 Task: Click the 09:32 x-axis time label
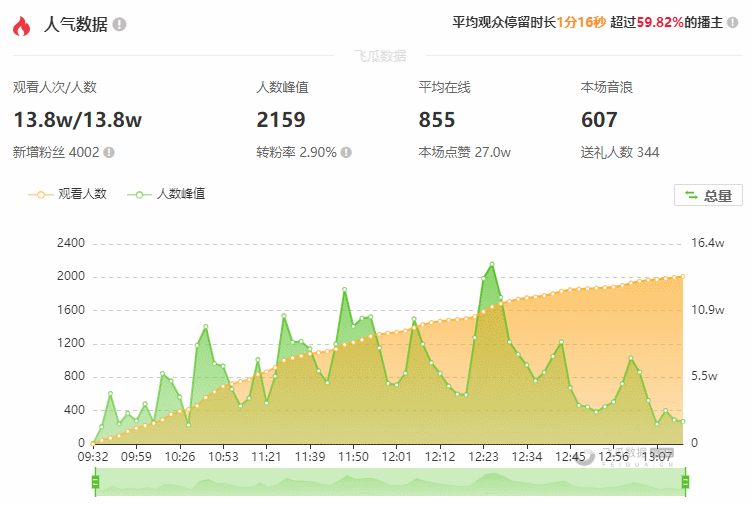click(x=93, y=457)
